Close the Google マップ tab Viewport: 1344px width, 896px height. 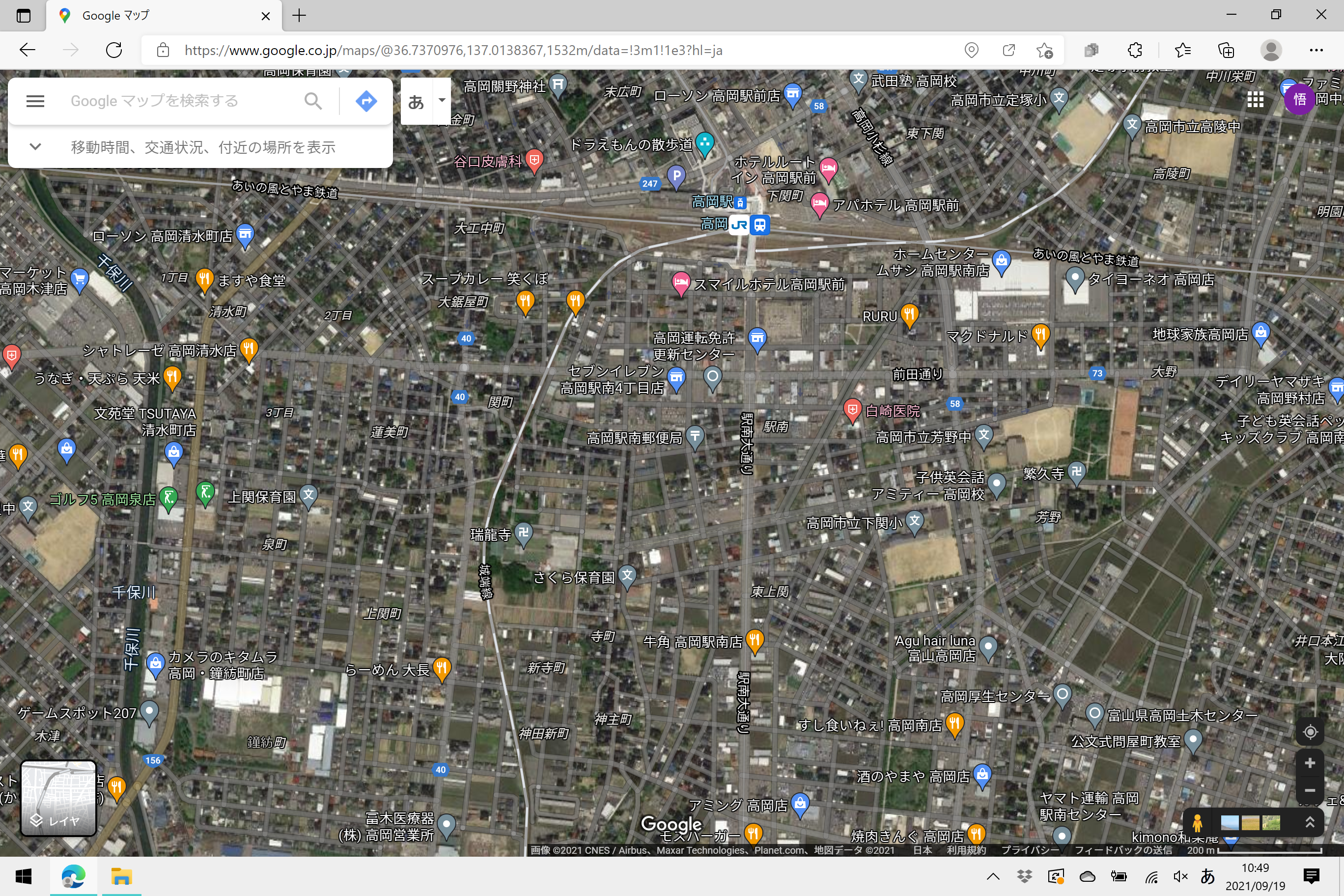coord(265,16)
